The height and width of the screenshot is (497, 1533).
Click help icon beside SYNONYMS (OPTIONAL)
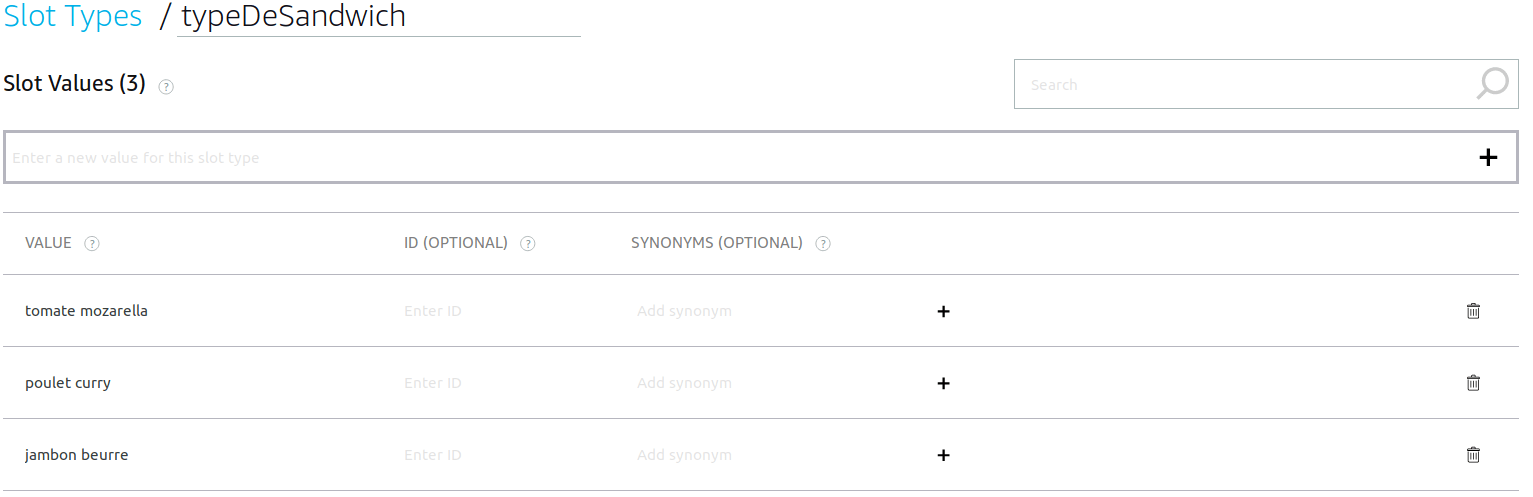[x=823, y=243]
